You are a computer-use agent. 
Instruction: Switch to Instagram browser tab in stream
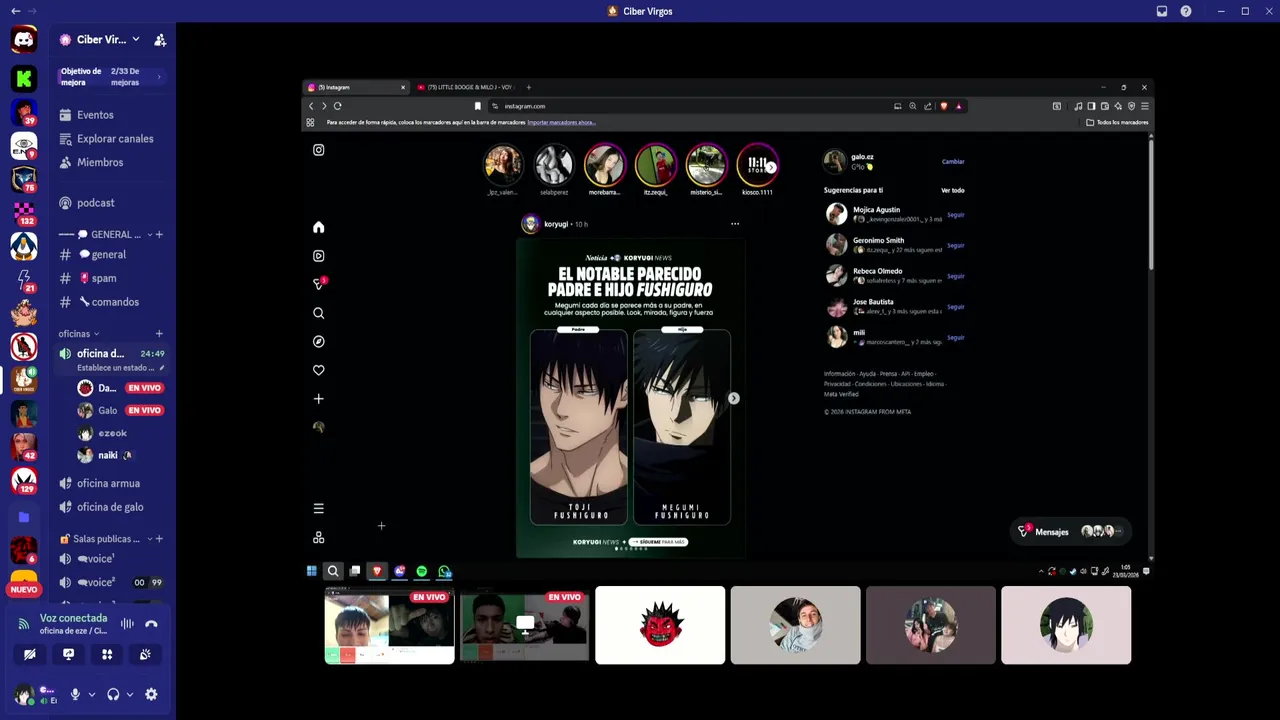[x=357, y=87]
